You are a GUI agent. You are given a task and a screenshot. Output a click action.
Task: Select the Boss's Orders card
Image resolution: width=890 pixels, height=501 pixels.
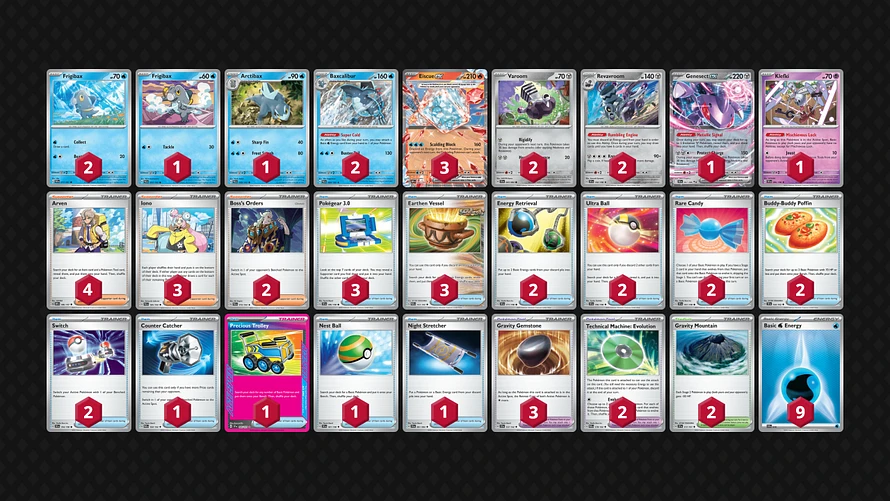[267, 251]
